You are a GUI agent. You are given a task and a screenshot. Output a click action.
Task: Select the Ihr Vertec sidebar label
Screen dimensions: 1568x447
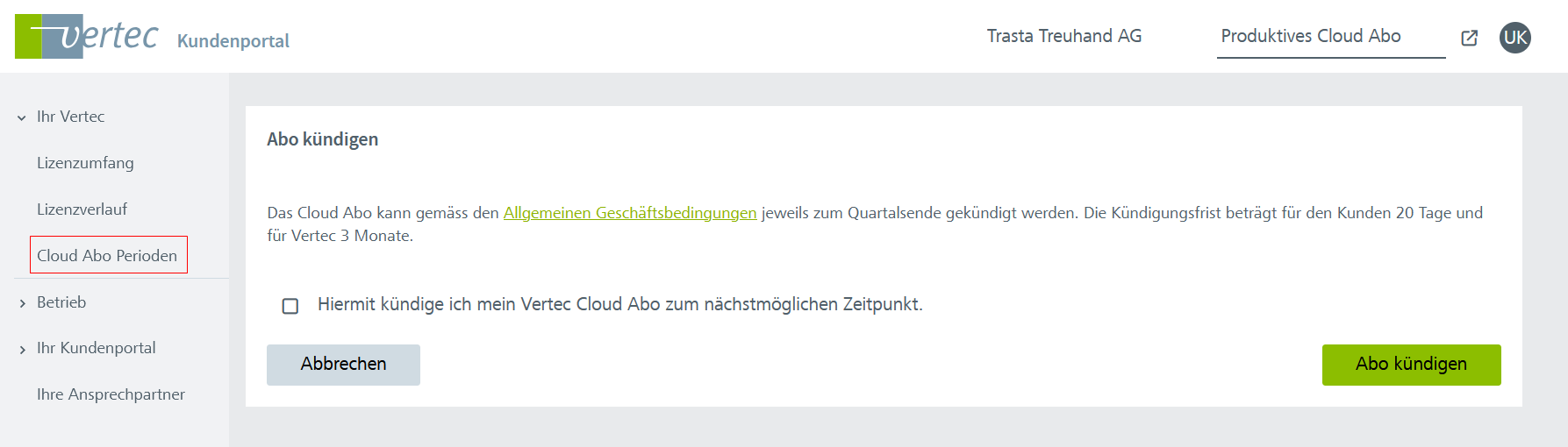point(70,117)
